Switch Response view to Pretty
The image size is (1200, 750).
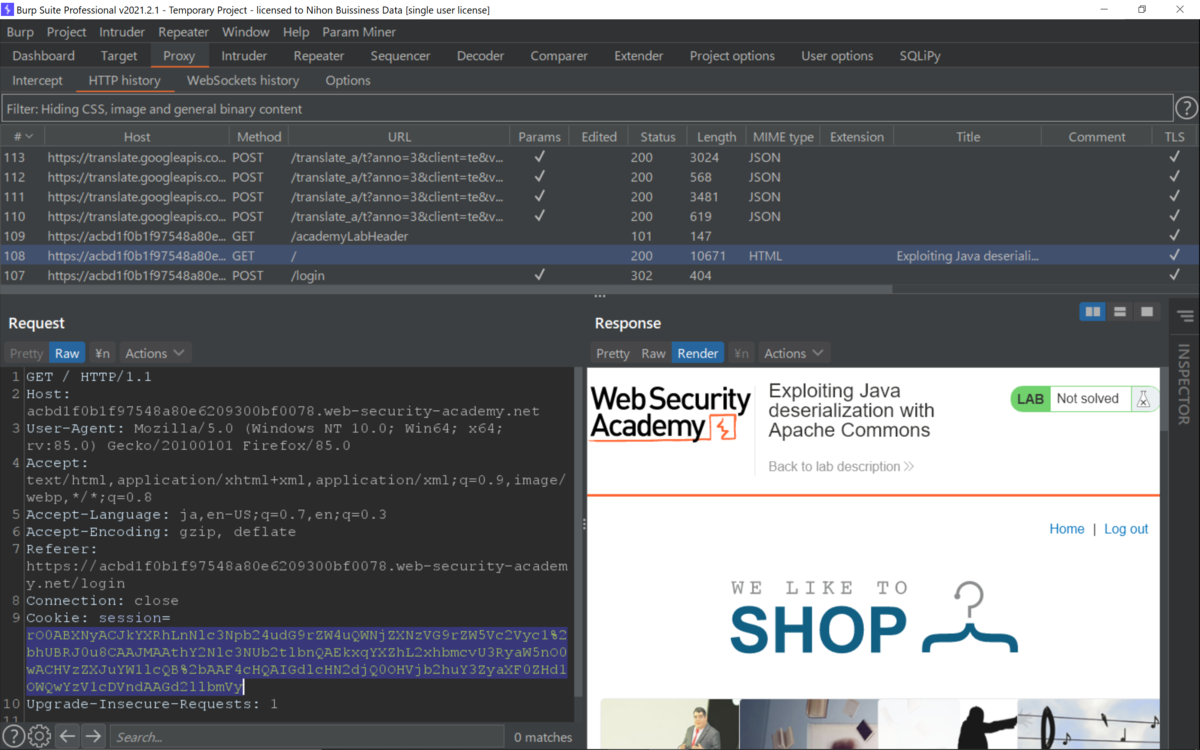pos(613,353)
